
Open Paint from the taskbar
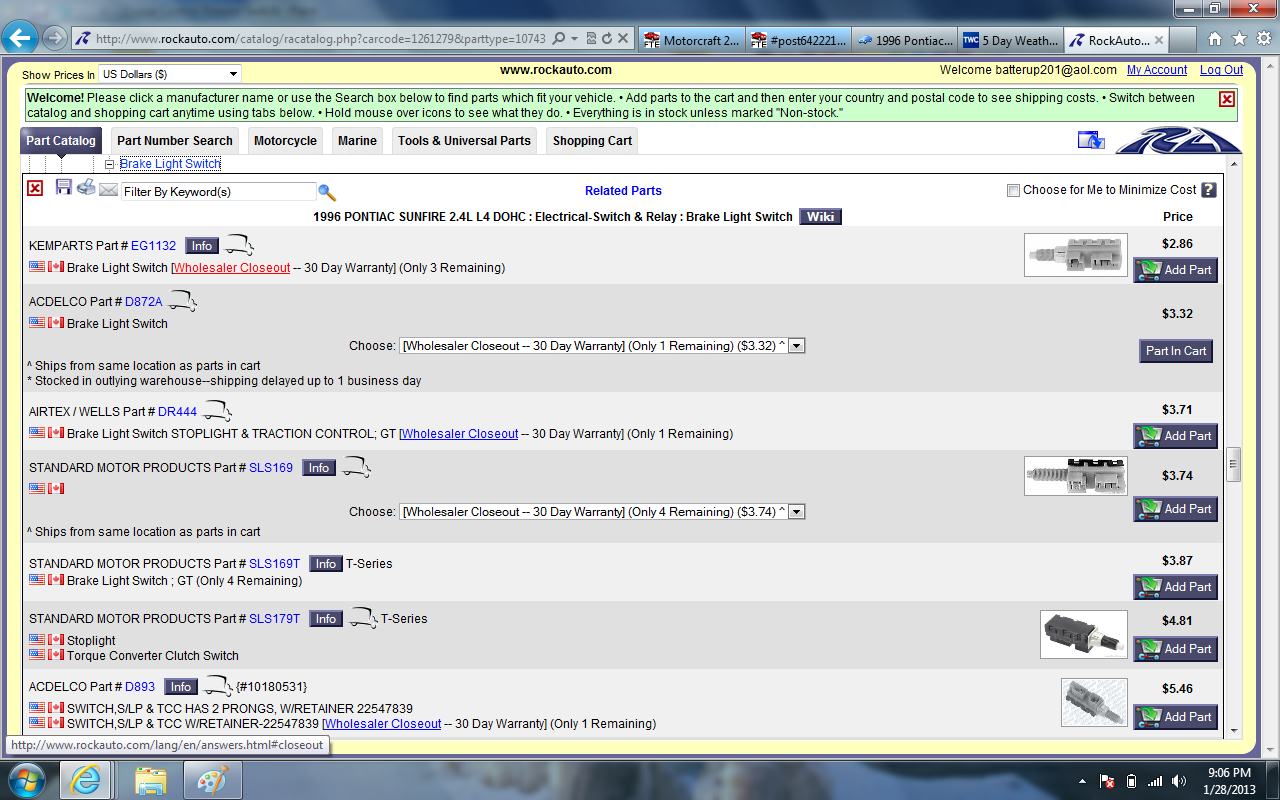[x=211, y=780]
